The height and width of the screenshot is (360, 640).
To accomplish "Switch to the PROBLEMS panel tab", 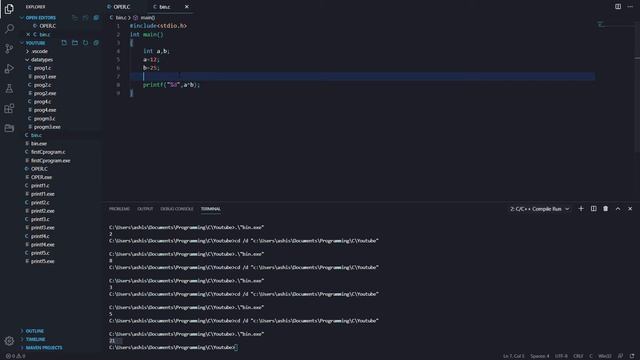I will (x=119, y=209).
